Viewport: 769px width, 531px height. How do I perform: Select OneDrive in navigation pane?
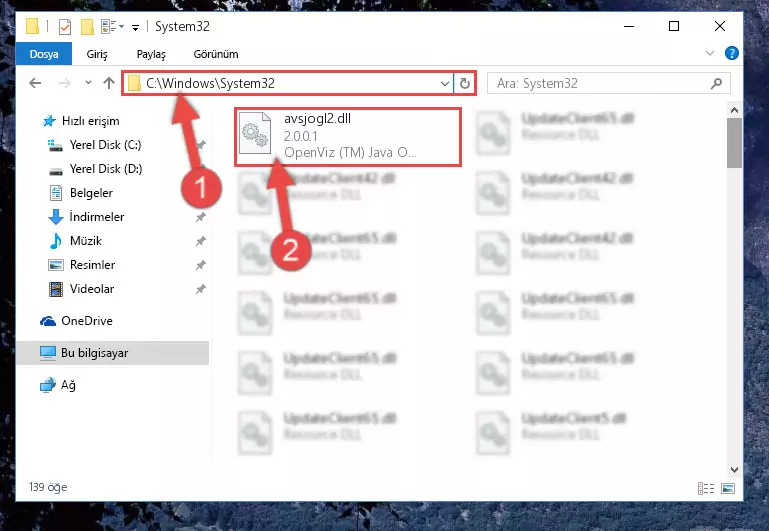[x=87, y=321]
